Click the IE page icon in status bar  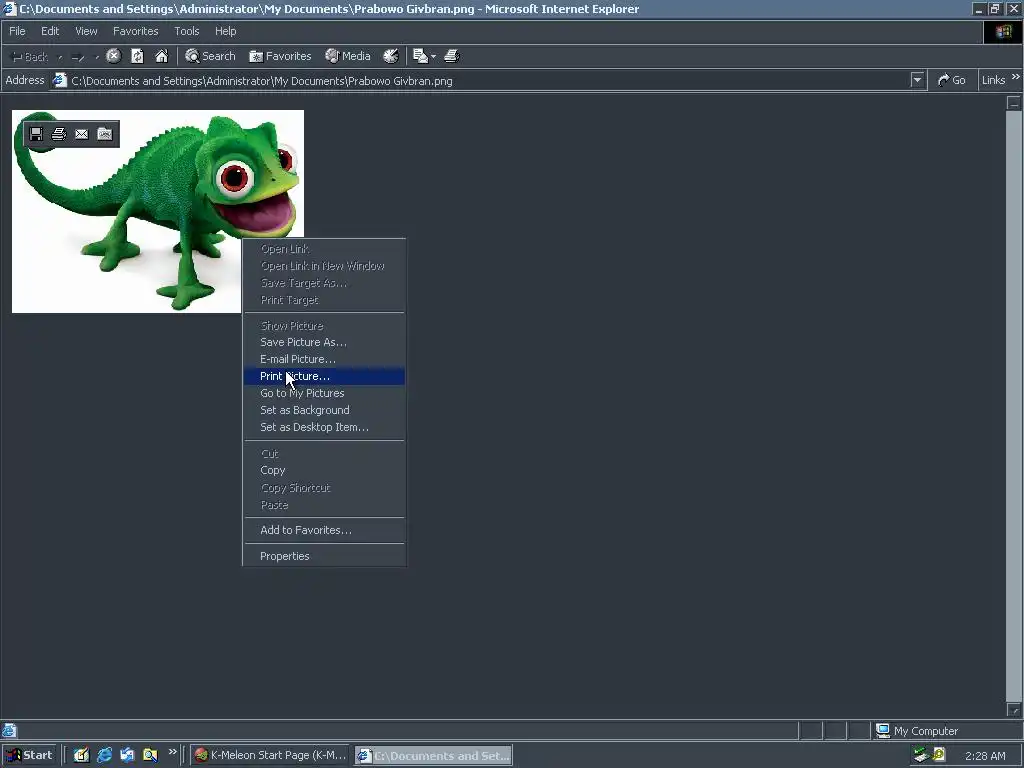coord(9,730)
